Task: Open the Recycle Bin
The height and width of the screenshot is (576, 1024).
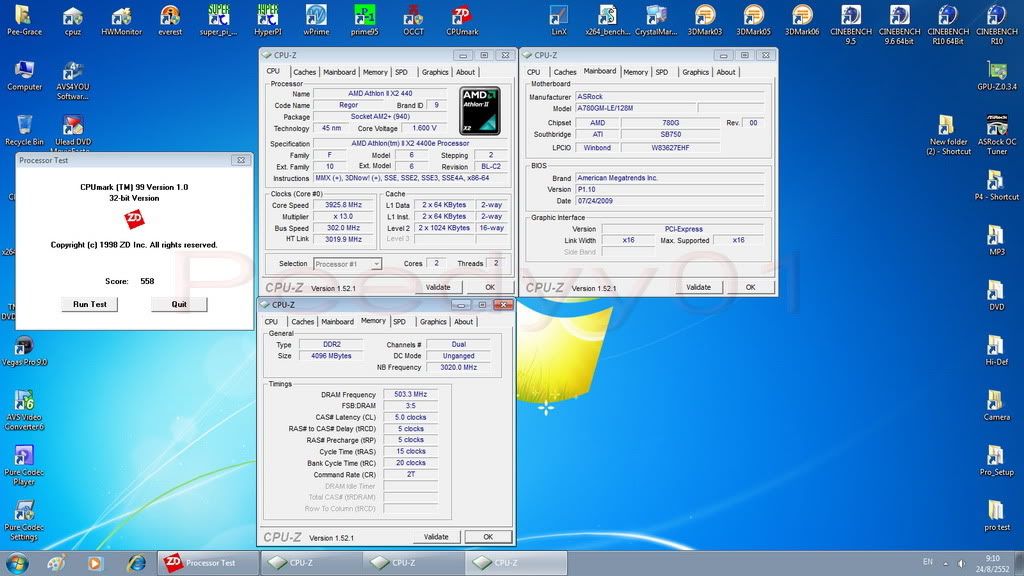Action: pyautogui.click(x=24, y=131)
